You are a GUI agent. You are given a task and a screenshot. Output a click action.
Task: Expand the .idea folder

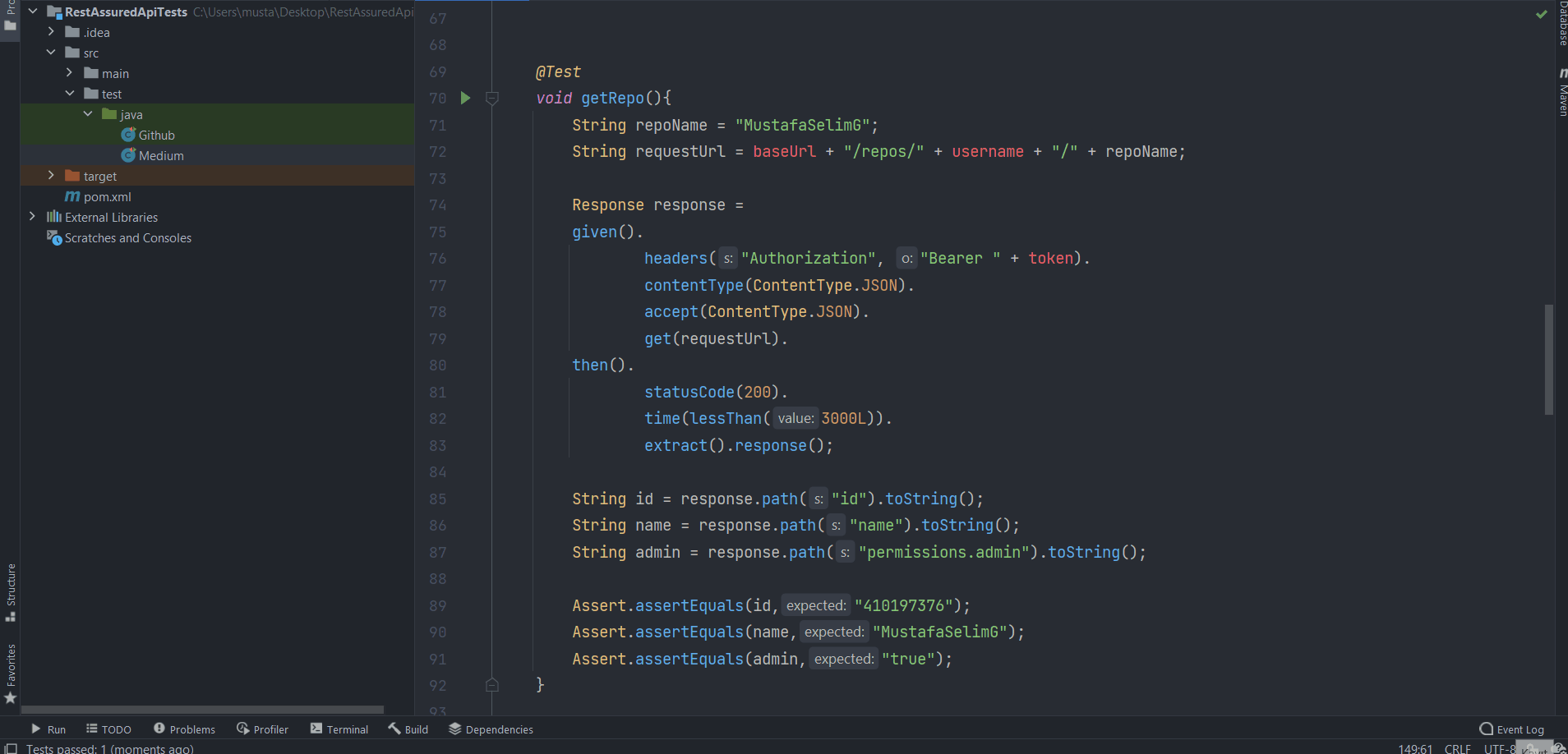pos(51,32)
